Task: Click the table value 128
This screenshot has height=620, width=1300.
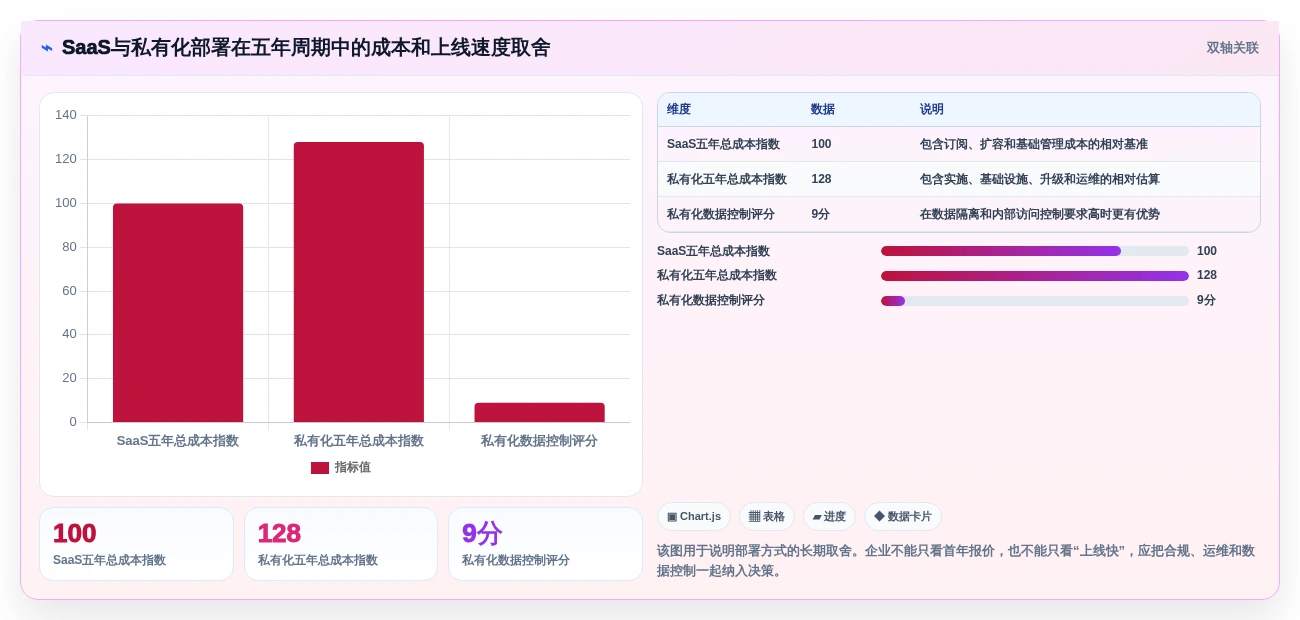Action: pos(821,179)
